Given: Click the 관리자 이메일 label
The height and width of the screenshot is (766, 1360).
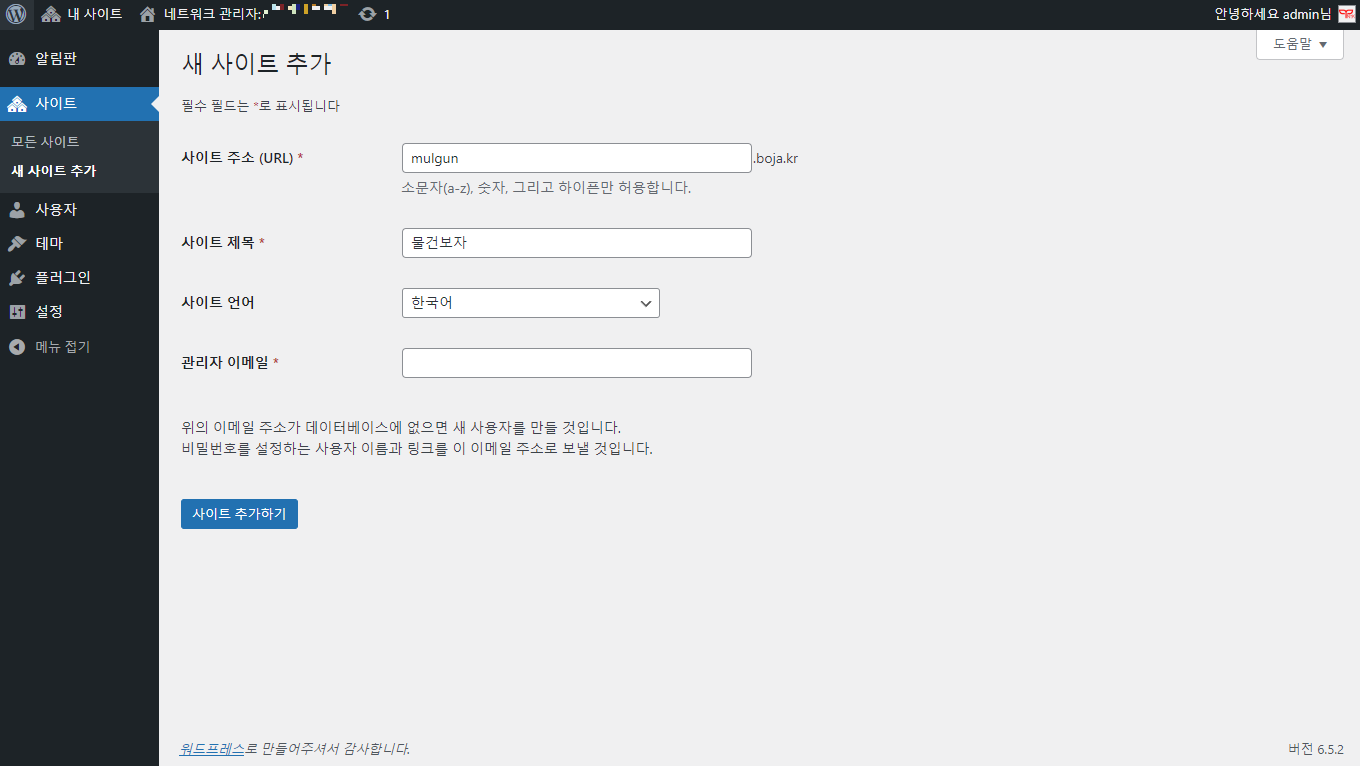Looking at the screenshot, I should coord(230,362).
